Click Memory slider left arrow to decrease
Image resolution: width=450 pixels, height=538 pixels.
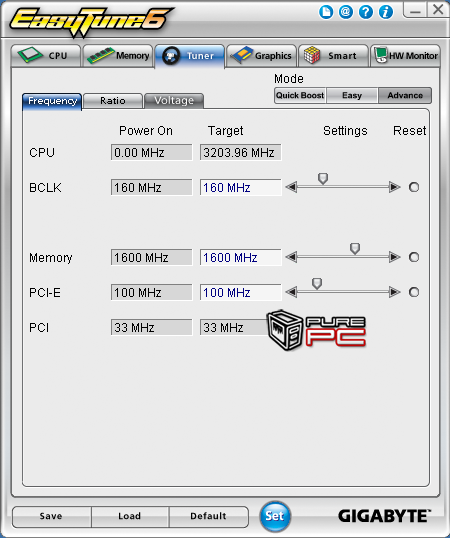click(291, 257)
